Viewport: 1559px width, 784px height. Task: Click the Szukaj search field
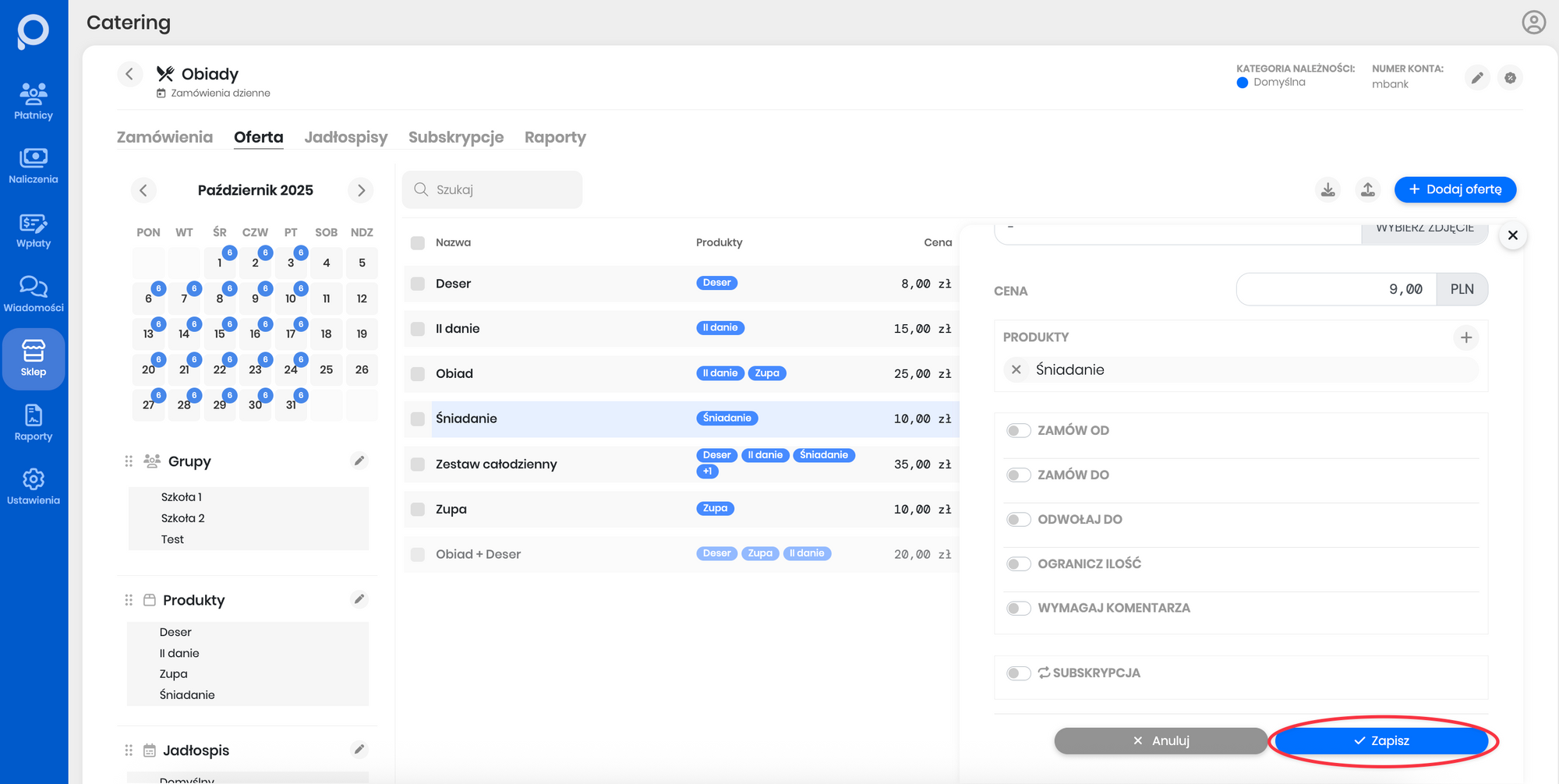499,189
